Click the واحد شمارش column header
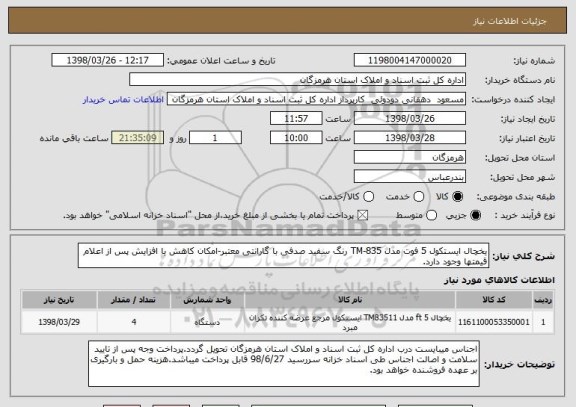The width and height of the screenshot is (576, 407). [x=207, y=300]
